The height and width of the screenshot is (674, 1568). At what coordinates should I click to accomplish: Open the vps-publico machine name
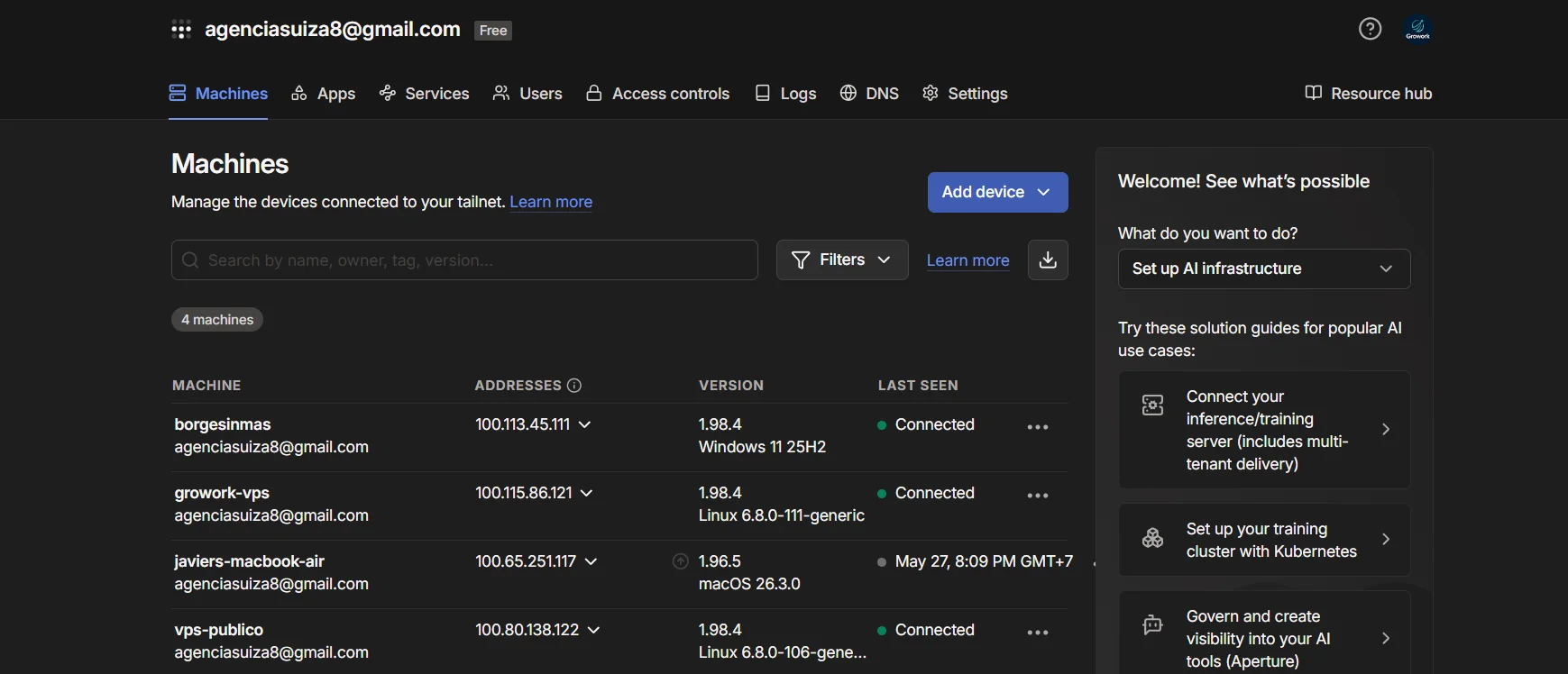point(218,630)
